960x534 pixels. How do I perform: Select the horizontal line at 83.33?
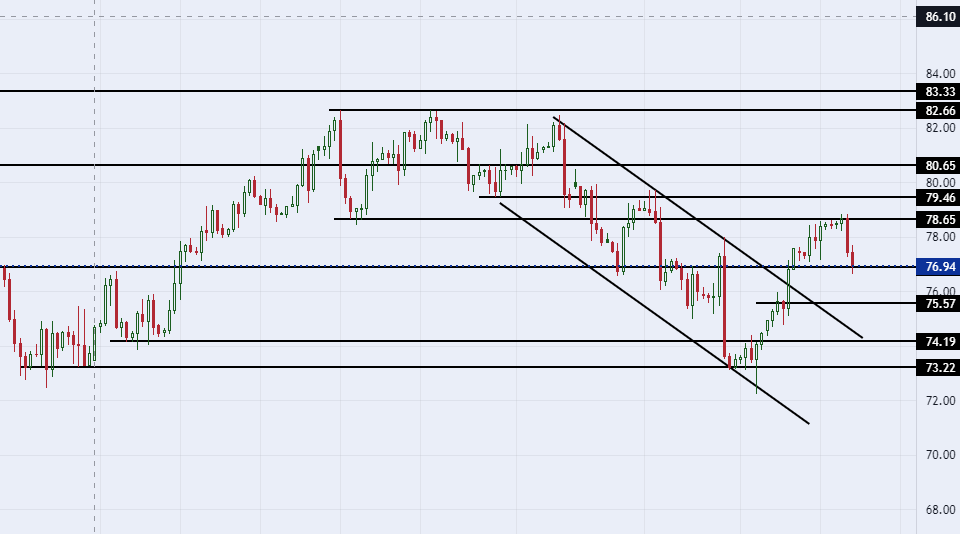tap(458, 91)
